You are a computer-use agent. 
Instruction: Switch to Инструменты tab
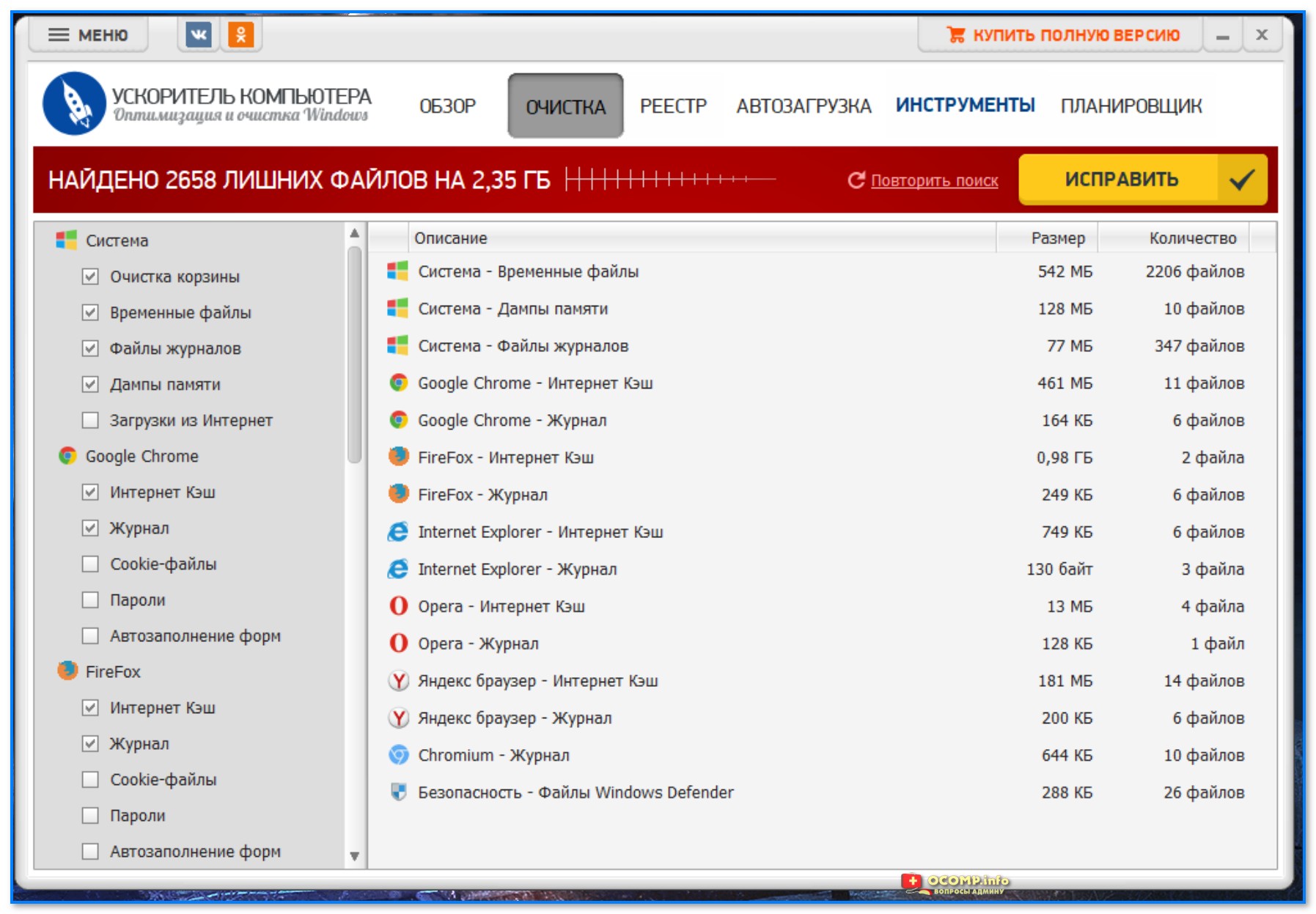pos(965,106)
